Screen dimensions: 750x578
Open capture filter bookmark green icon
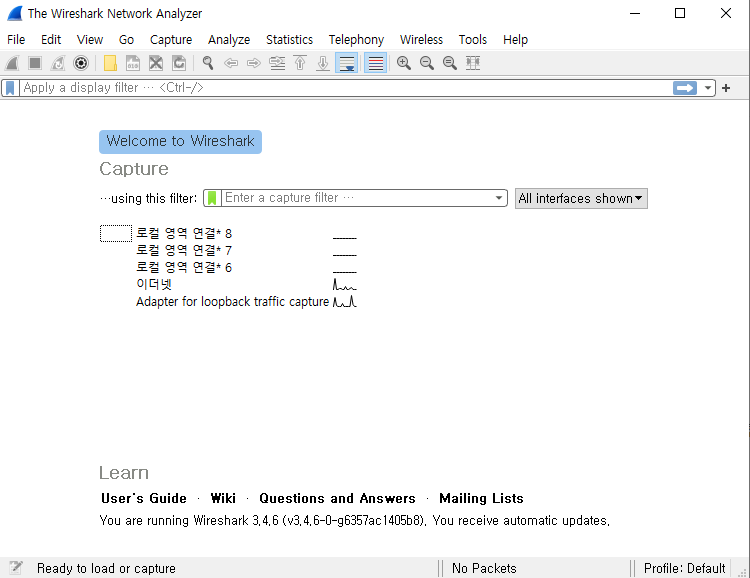[x=212, y=198]
